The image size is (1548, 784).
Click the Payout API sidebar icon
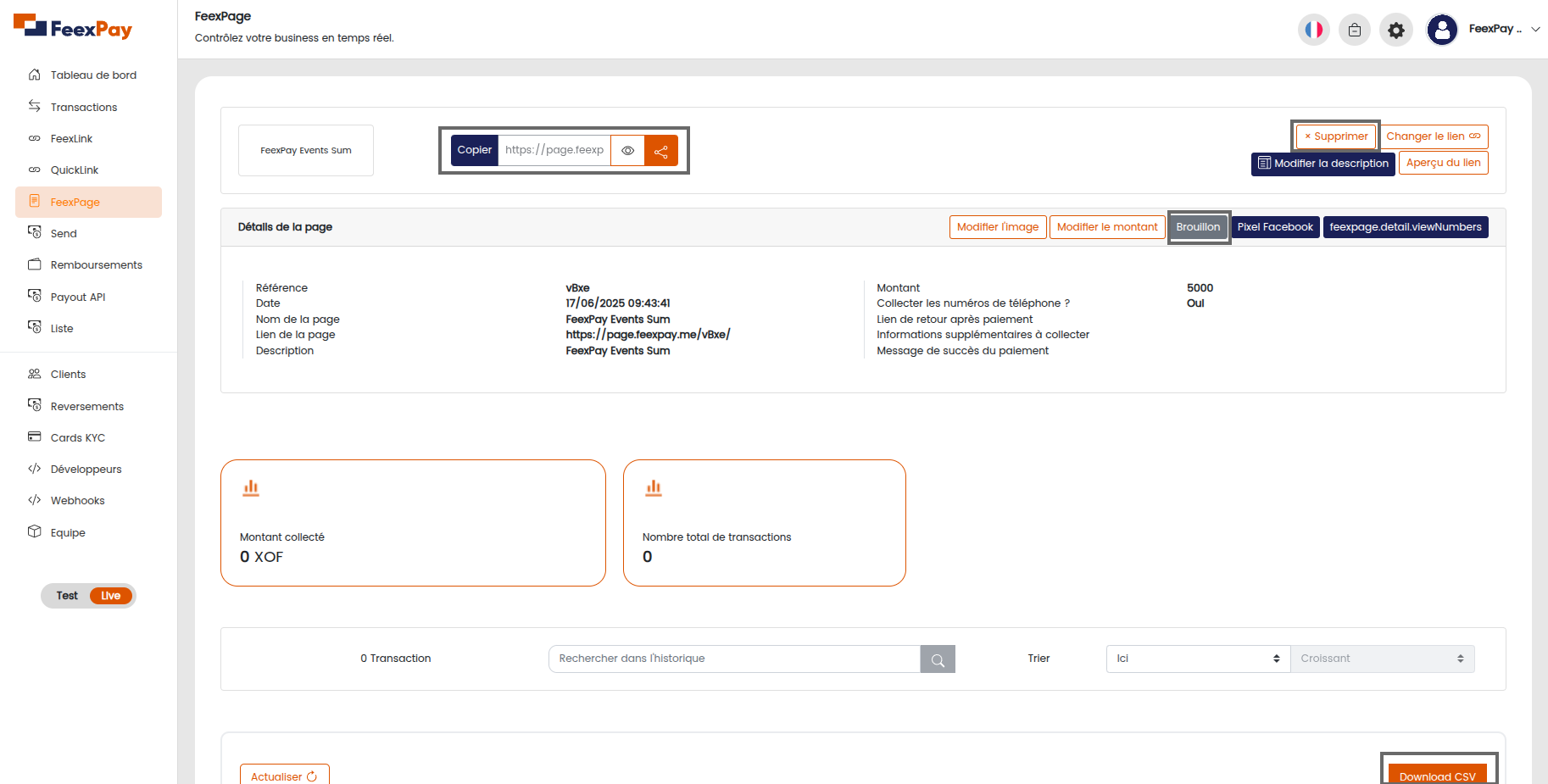35,296
